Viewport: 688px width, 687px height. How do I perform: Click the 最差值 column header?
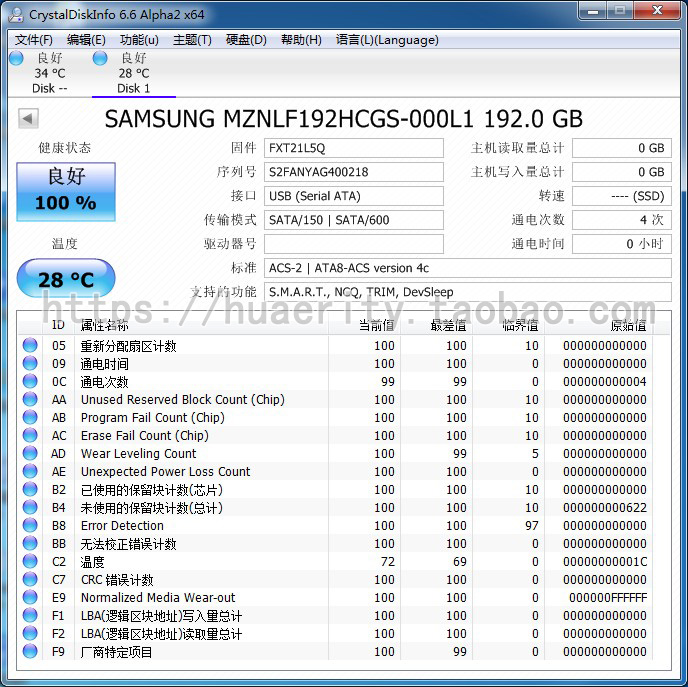click(437, 325)
